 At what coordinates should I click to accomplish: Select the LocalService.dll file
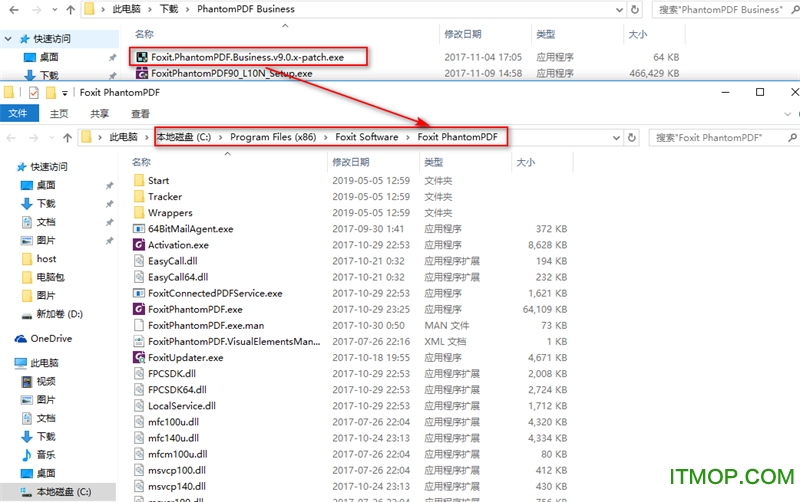pyautogui.click(x=182, y=406)
